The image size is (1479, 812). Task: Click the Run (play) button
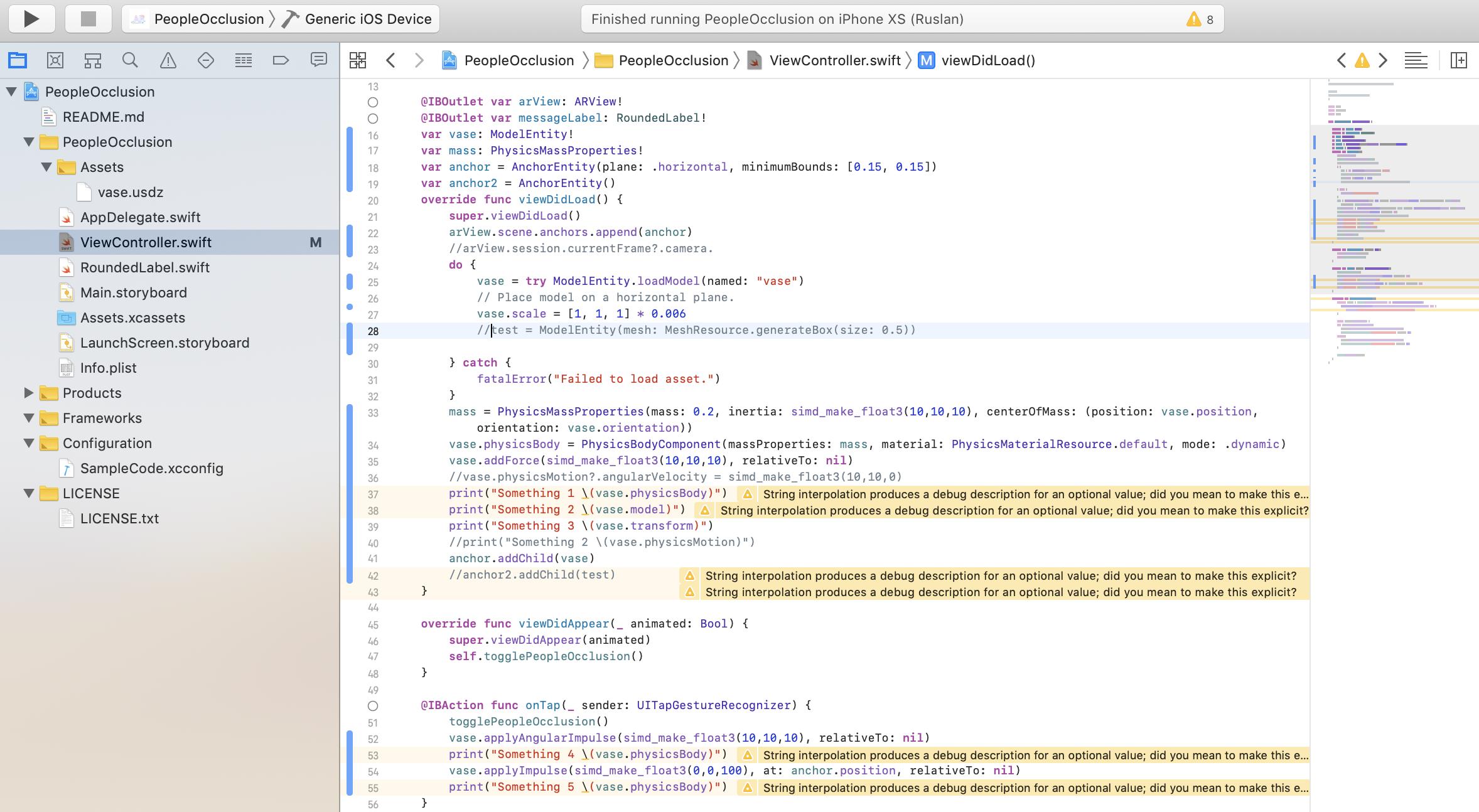(x=31, y=19)
